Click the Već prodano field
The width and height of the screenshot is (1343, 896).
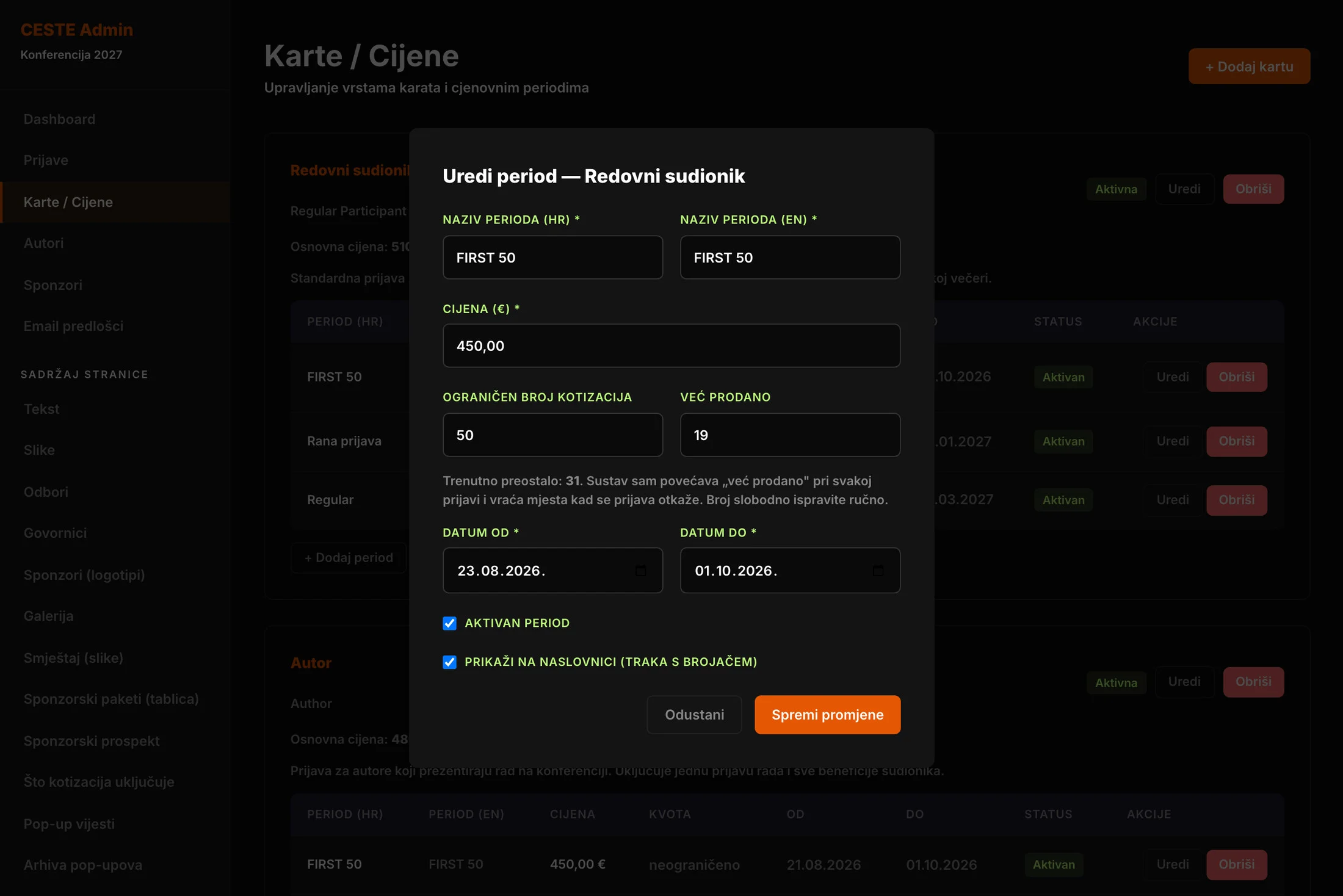click(790, 435)
